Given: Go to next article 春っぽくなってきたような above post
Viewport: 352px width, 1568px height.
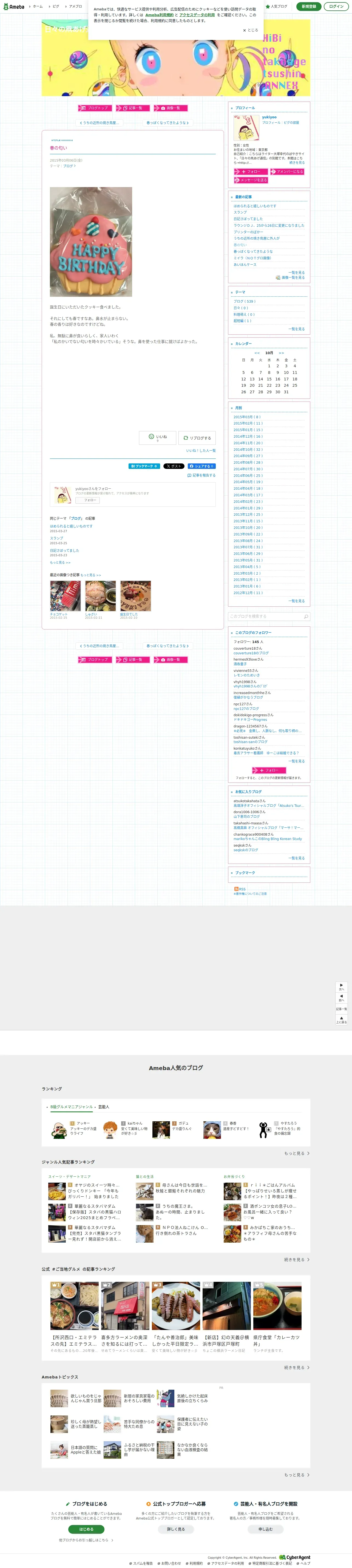Looking at the screenshot, I should click(168, 123).
